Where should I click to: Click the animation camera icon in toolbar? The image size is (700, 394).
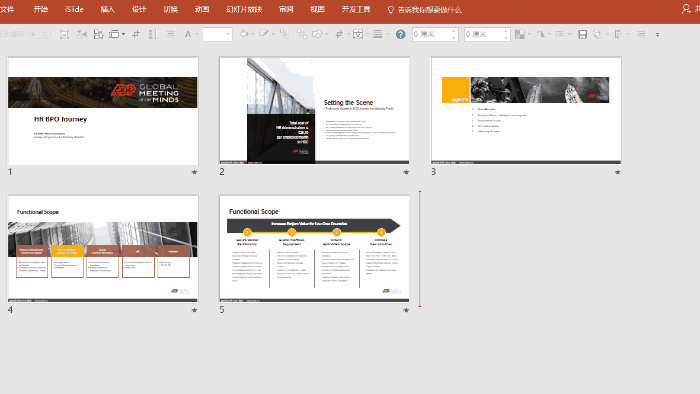[x=82, y=34]
